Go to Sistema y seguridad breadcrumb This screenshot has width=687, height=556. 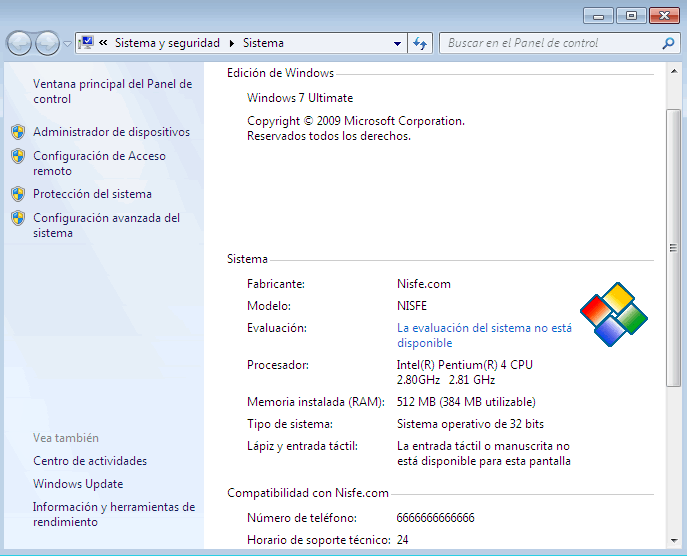(x=167, y=43)
